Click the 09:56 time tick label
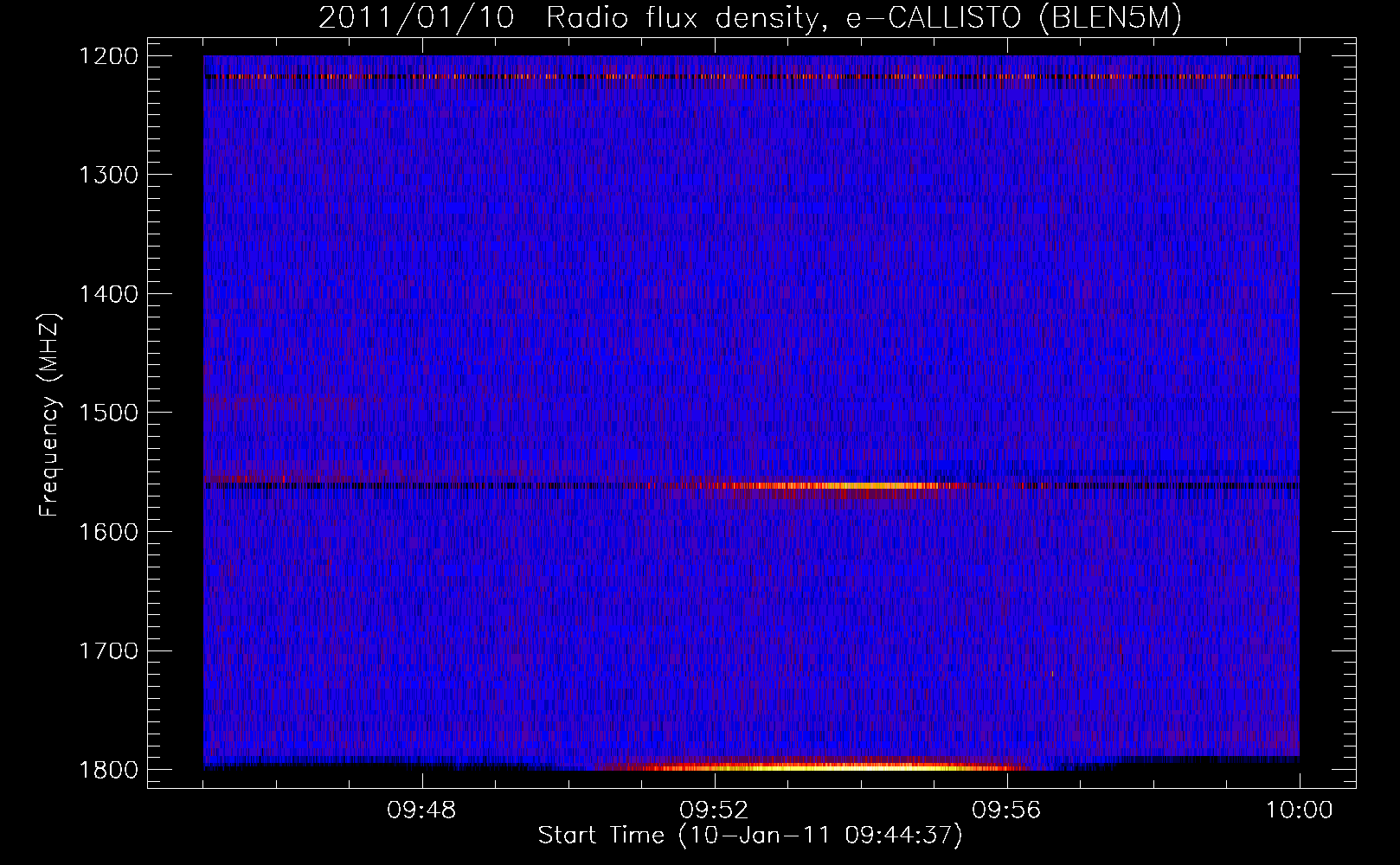The width and height of the screenshot is (1400, 865). click(x=1006, y=811)
